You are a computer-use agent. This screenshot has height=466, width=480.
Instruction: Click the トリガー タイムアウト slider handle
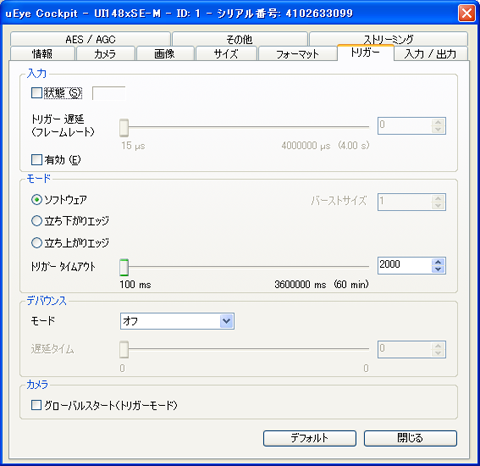[124, 267]
